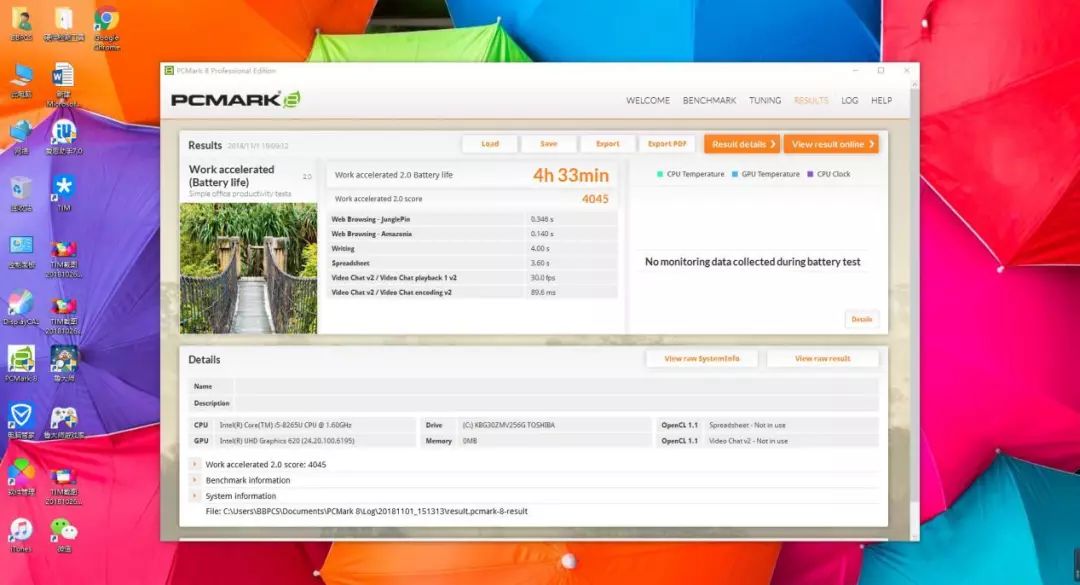The image size is (1080, 585).
Task: Click the Description input field in Details
Action: click(x=557, y=403)
